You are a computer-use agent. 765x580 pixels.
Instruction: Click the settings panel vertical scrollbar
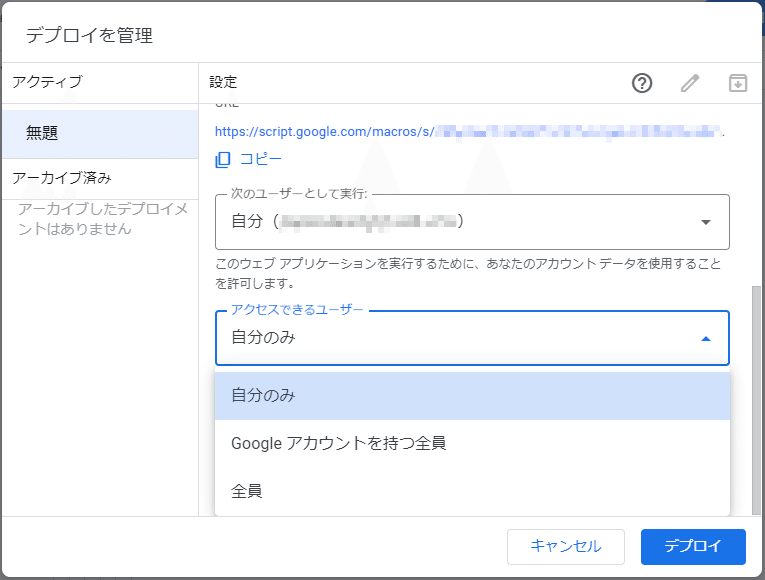(756, 400)
